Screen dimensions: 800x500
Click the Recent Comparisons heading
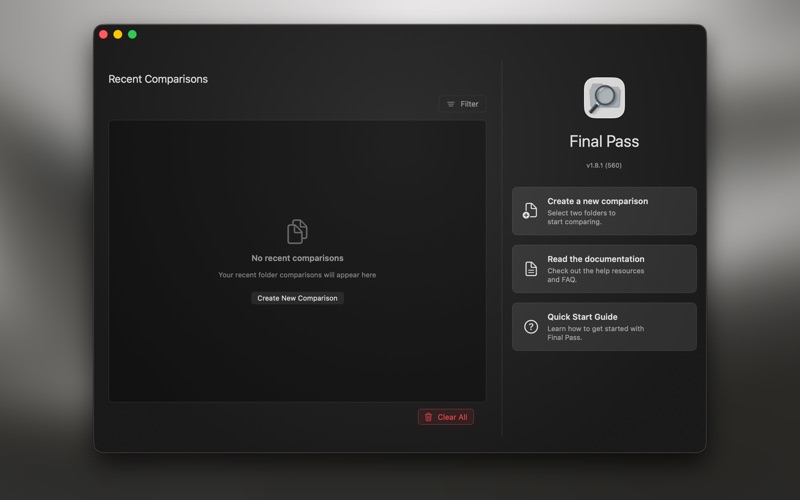coord(158,79)
